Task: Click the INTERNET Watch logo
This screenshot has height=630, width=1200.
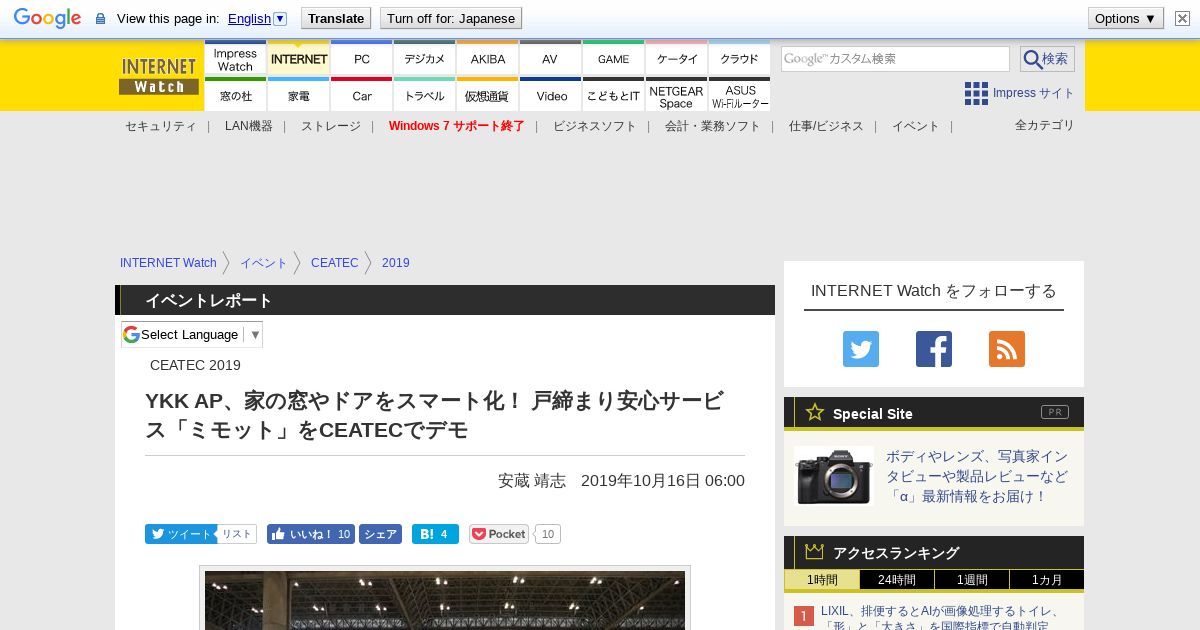Action: (x=159, y=76)
